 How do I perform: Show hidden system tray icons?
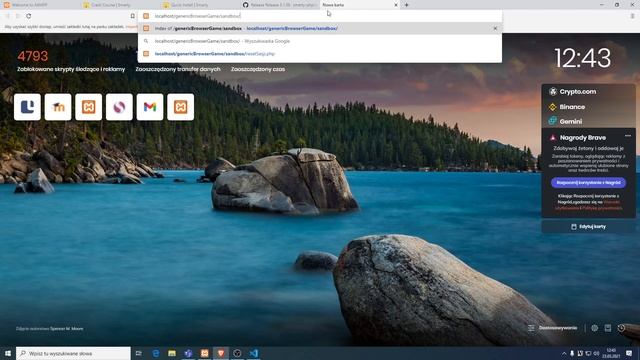click(x=564, y=353)
